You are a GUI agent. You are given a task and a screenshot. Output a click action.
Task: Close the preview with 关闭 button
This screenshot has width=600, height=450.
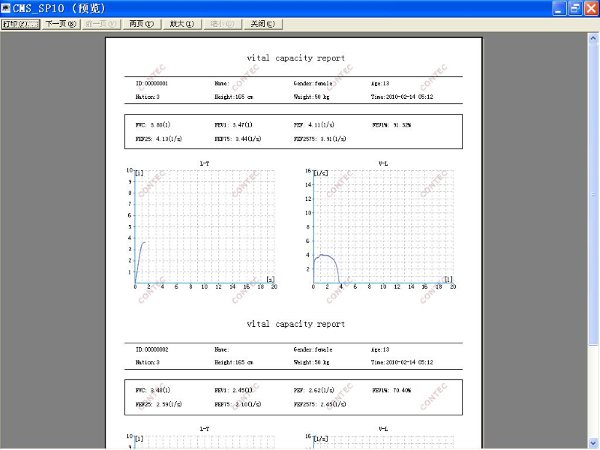pos(262,23)
